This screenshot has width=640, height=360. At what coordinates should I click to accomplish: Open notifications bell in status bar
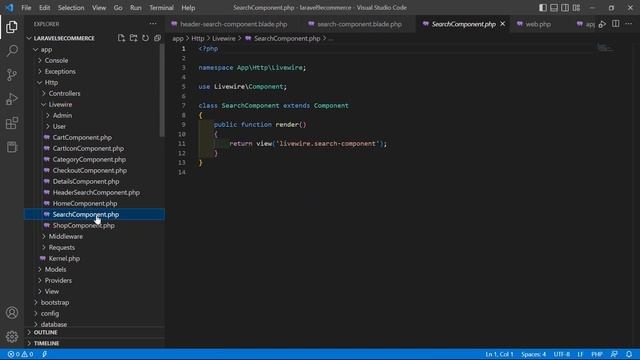point(629,354)
